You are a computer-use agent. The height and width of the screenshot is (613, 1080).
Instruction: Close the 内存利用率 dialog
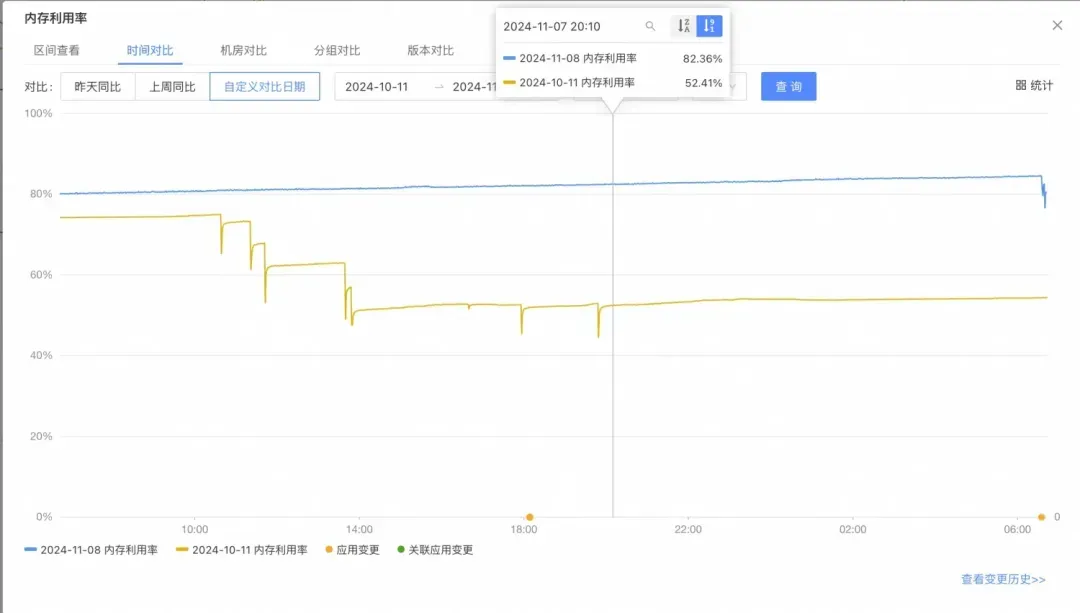(x=1057, y=25)
